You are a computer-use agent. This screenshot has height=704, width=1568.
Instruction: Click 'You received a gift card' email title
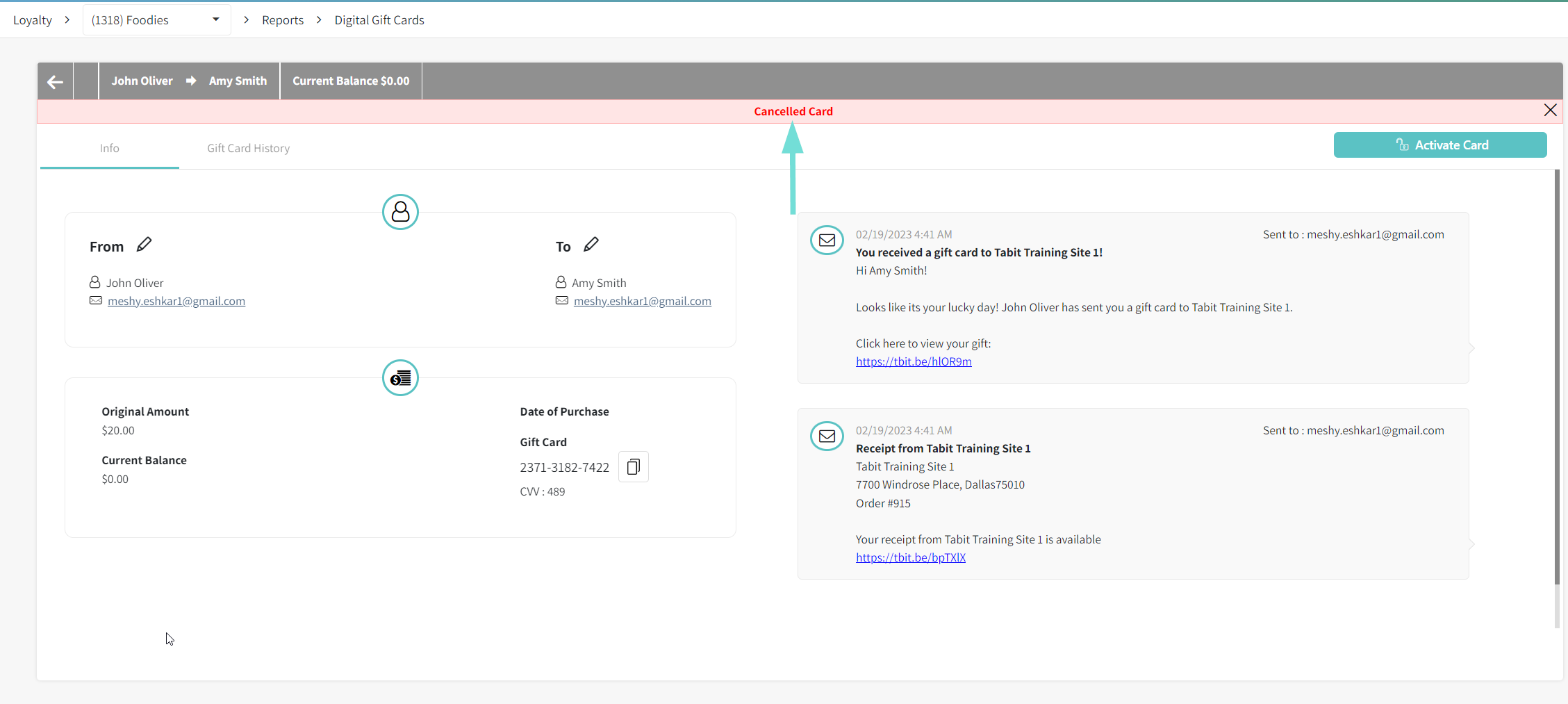point(979,252)
